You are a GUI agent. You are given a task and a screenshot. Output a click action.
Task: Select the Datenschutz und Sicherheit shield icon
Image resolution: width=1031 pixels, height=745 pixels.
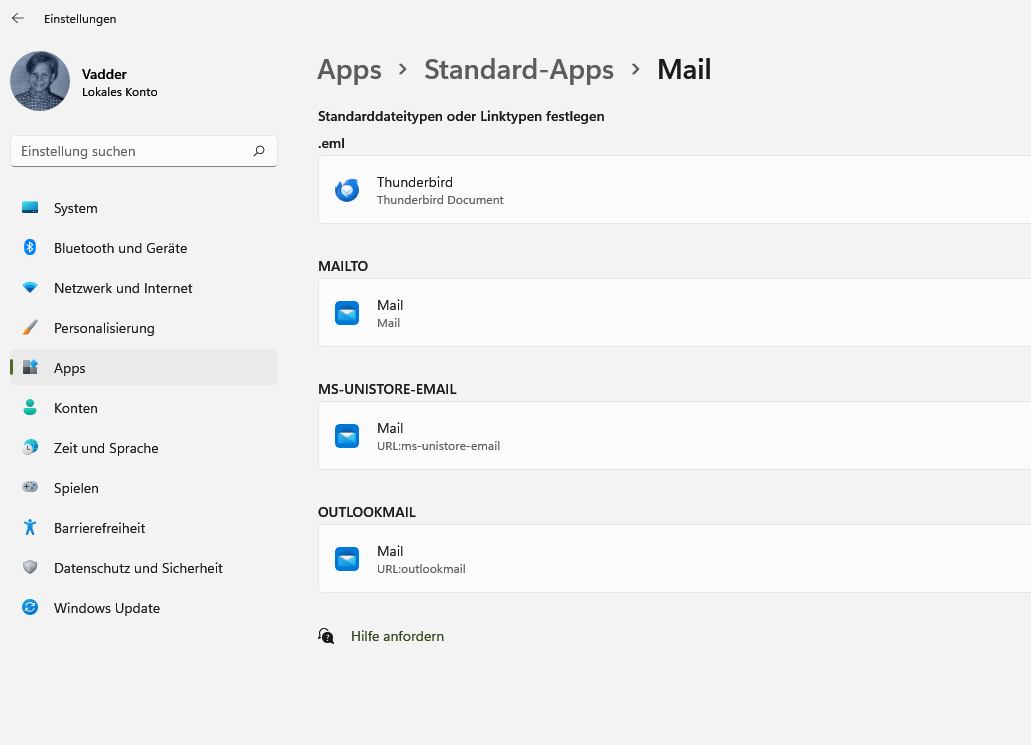pyautogui.click(x=30, y=567)
